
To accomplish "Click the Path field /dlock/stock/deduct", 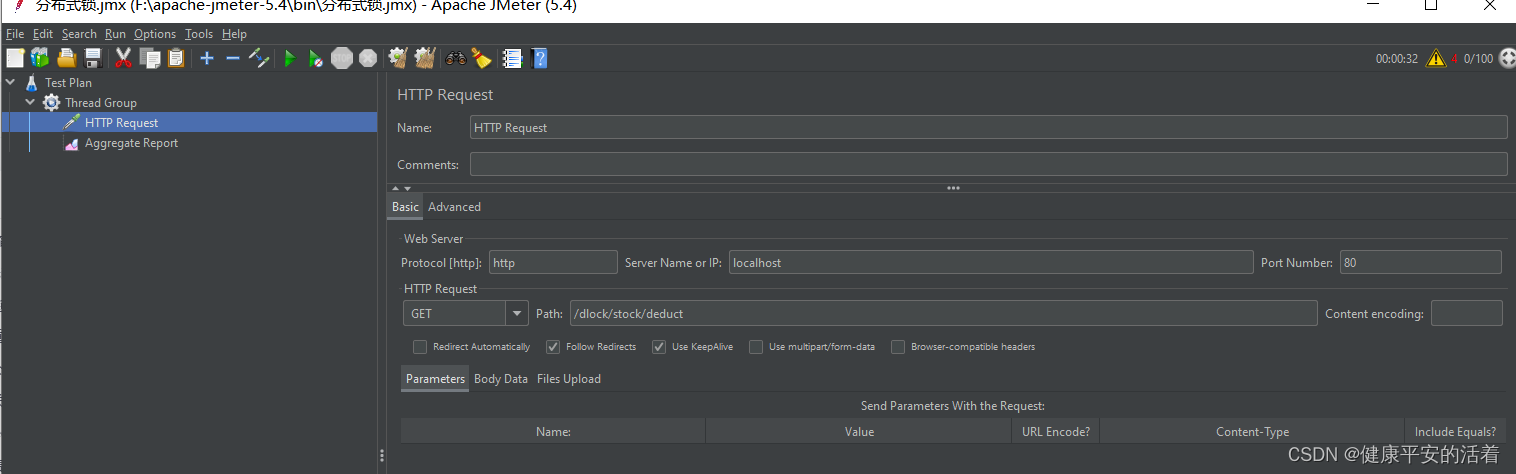I will click(x=944, y=314).
